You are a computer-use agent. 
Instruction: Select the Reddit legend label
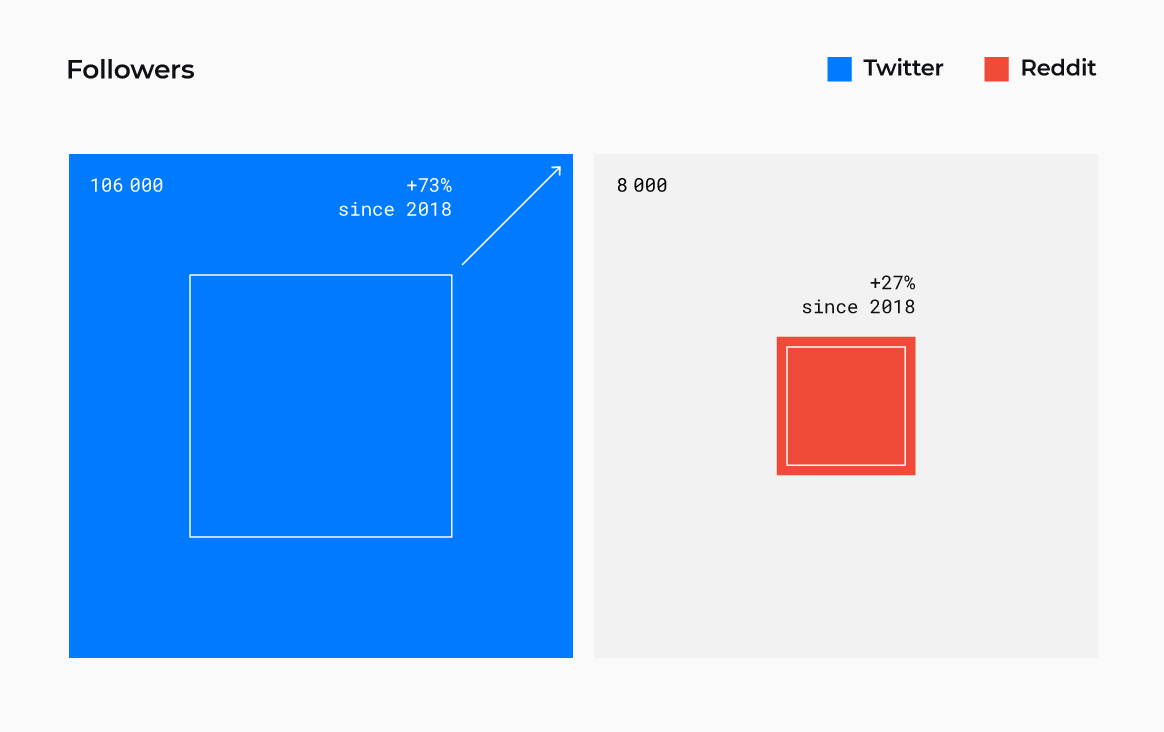(1058, 68)
